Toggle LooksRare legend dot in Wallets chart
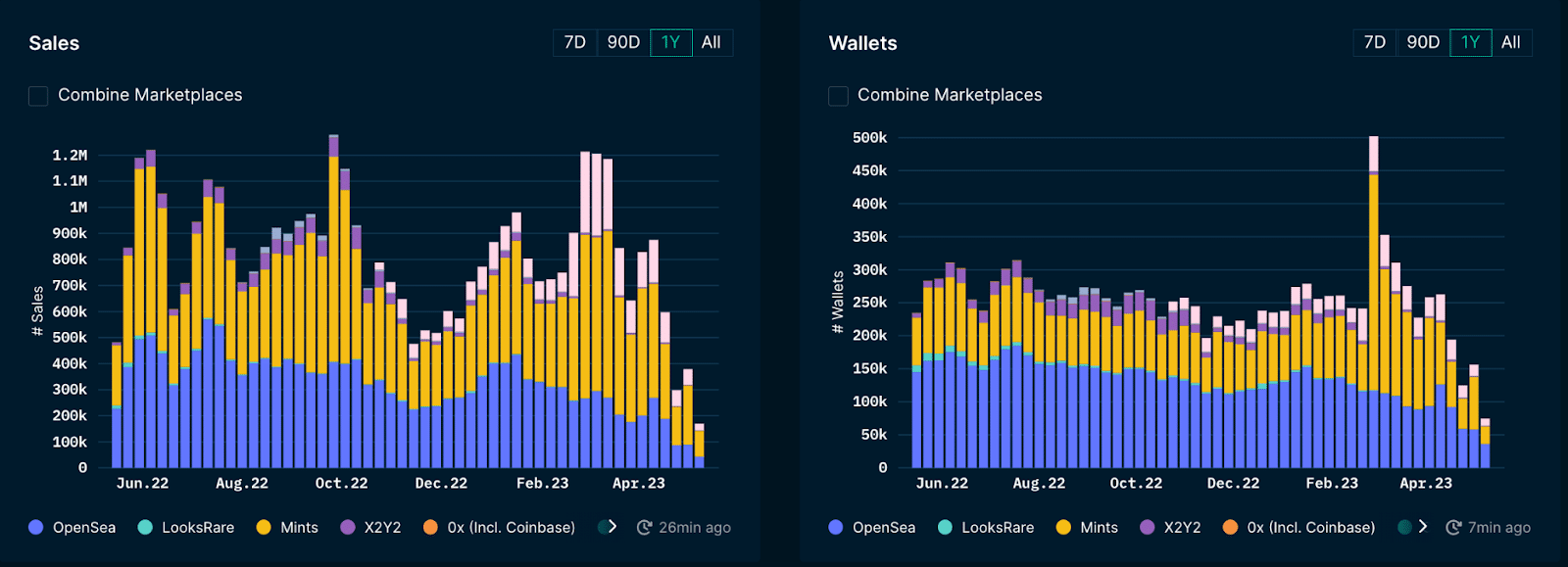The image size is (1568, 567). [x=945, y=527]
